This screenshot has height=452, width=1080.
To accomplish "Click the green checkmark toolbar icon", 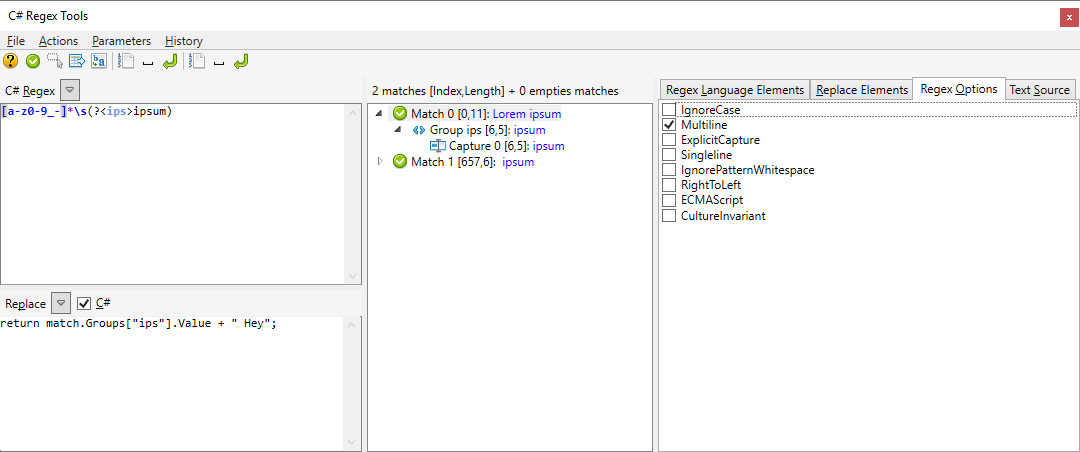I will click(x=33, y=62).
